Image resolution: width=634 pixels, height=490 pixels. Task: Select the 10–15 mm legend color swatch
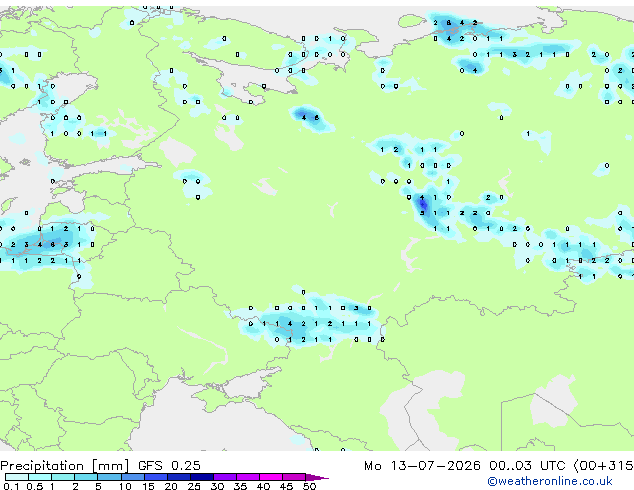pos(133,477)
